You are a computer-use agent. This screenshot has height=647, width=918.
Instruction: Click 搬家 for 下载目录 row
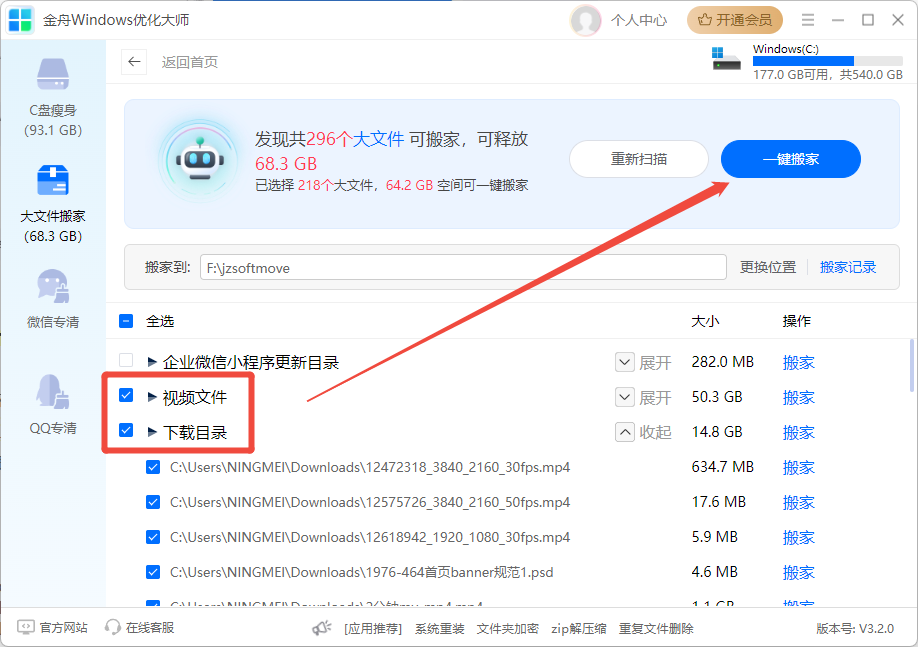(799, 433)
